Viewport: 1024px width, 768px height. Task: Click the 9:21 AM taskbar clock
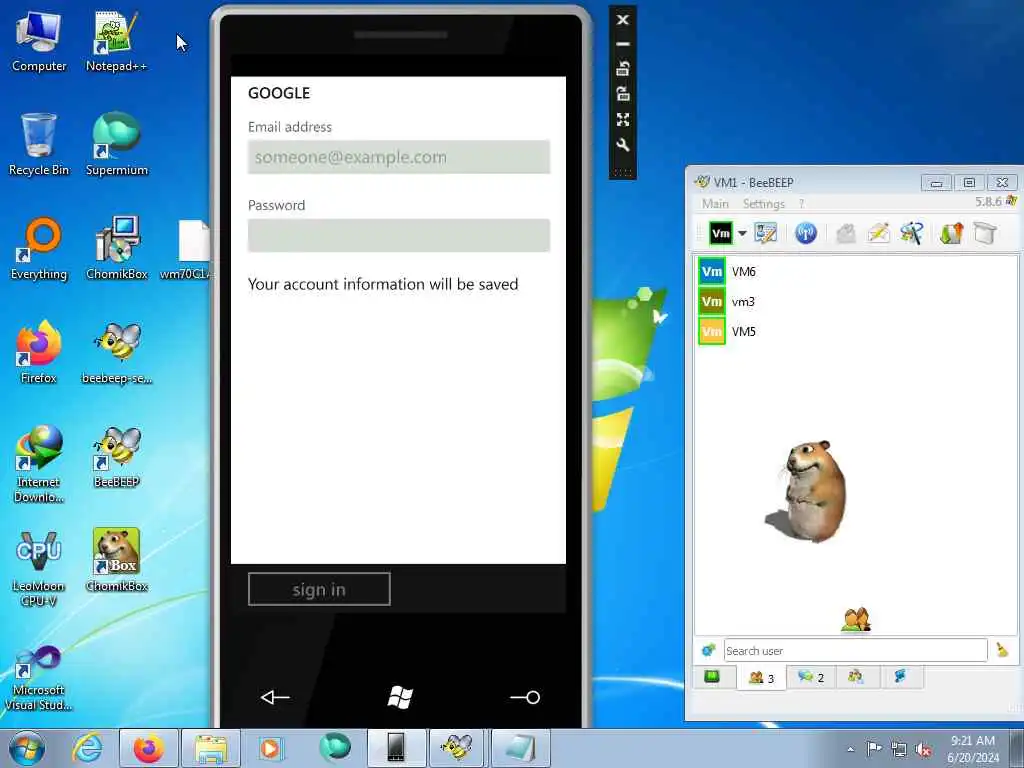pyautogui.click(x=973, y=748)
